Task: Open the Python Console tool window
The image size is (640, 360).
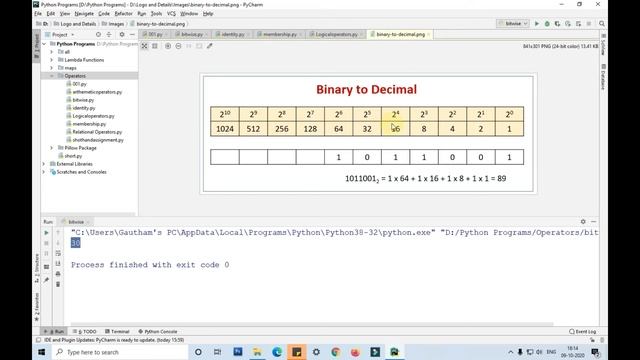Action: click(x=158, y=331)
